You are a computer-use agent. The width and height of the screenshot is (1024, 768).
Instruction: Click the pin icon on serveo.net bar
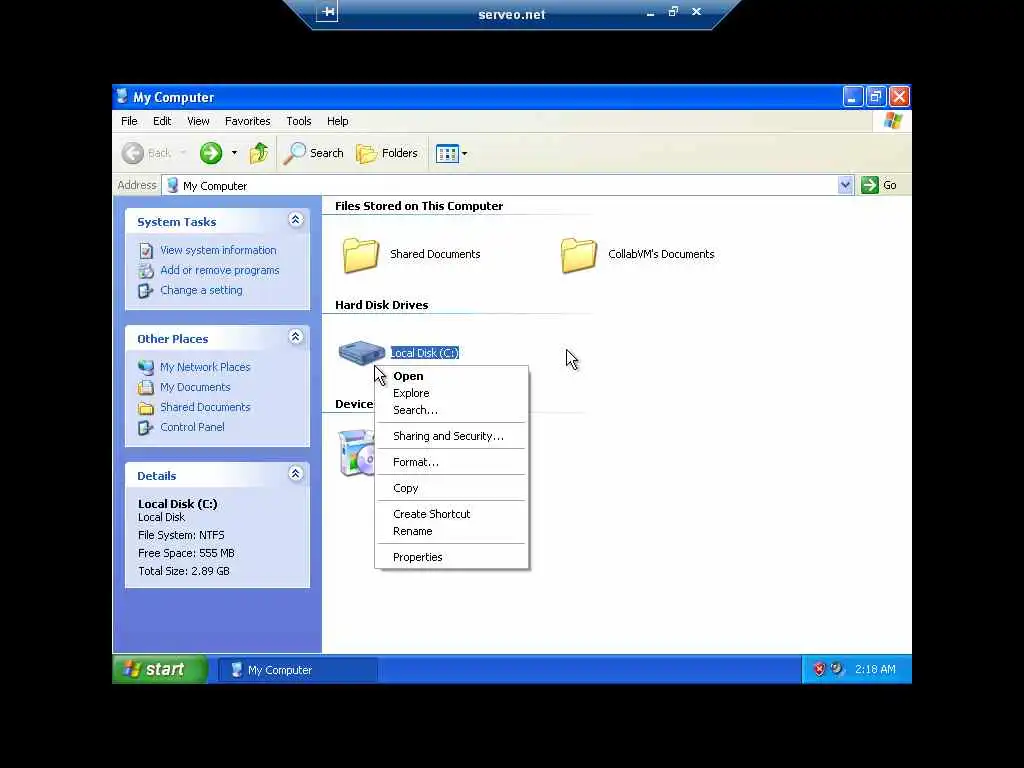(x=328, y=12)
